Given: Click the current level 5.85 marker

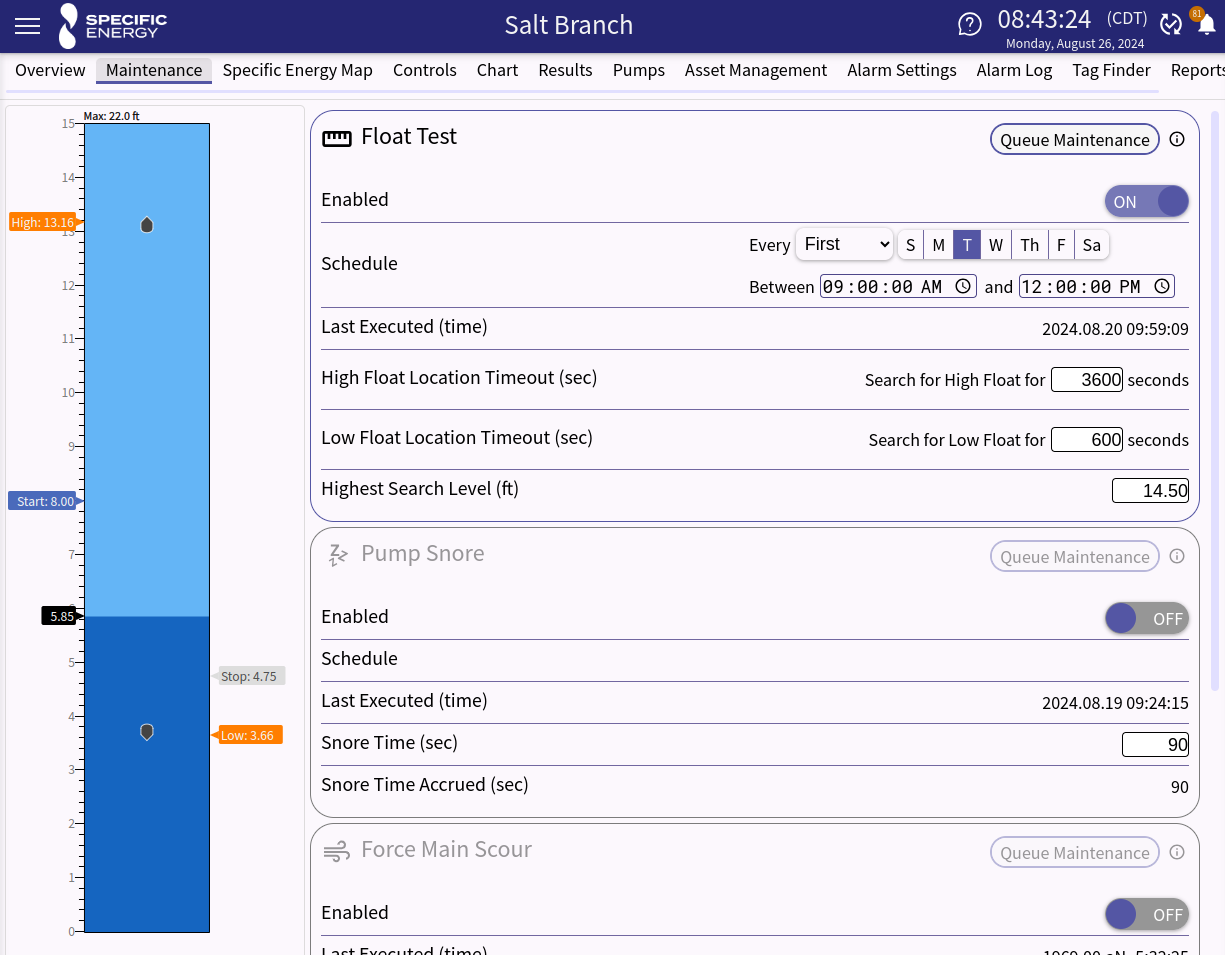Looking at the screenshot, I should [61, 616].
